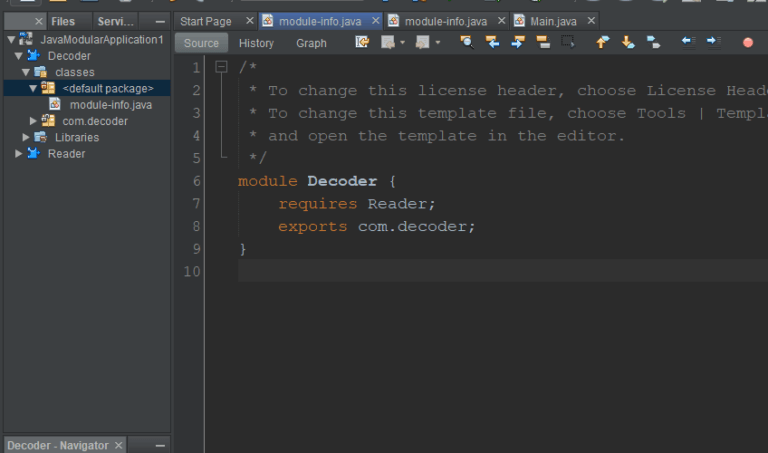
Task: Click the Shift Line Right icon
Action: click(x=712, y=42)
